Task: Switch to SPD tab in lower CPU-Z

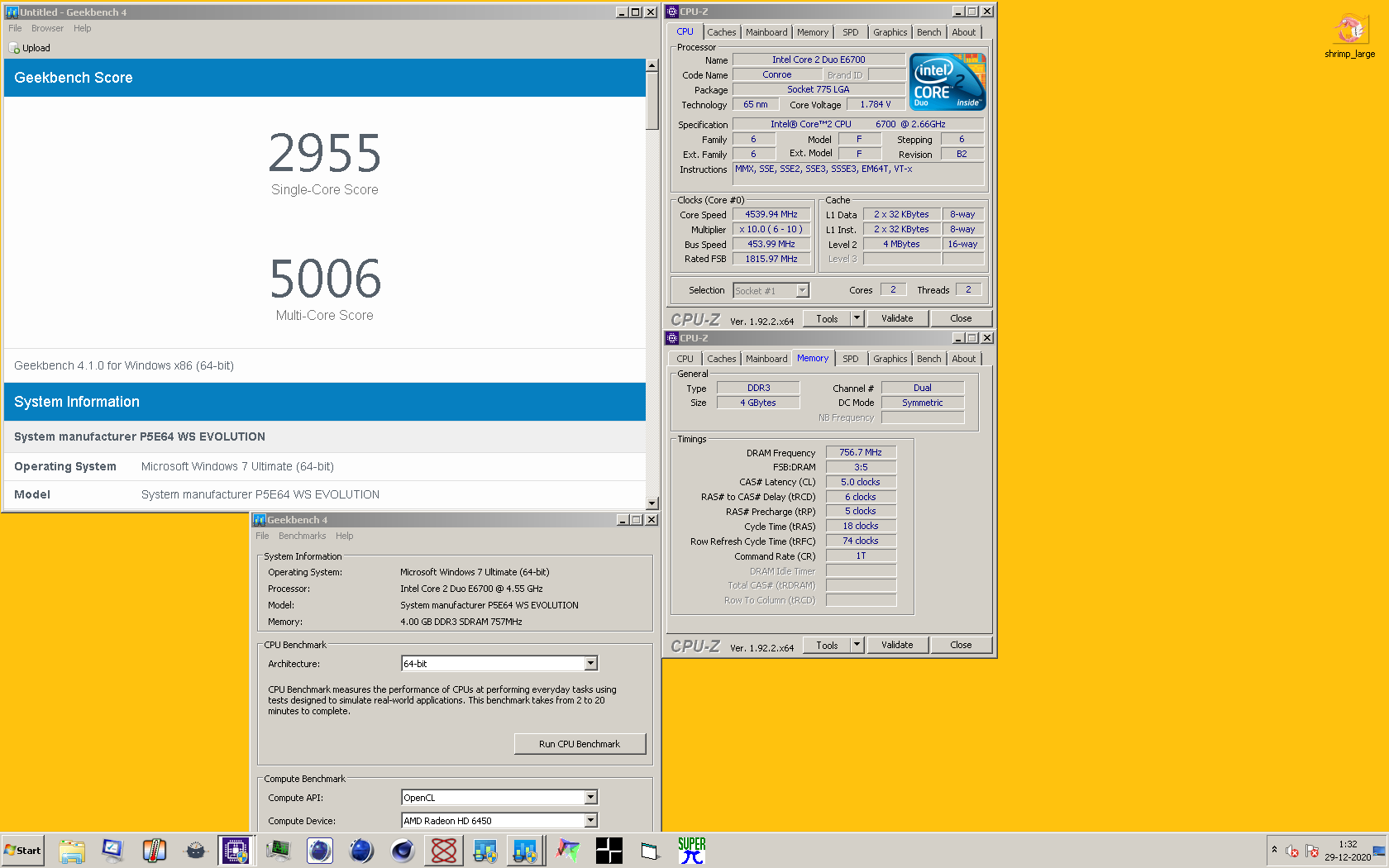Action: (851, 359)
